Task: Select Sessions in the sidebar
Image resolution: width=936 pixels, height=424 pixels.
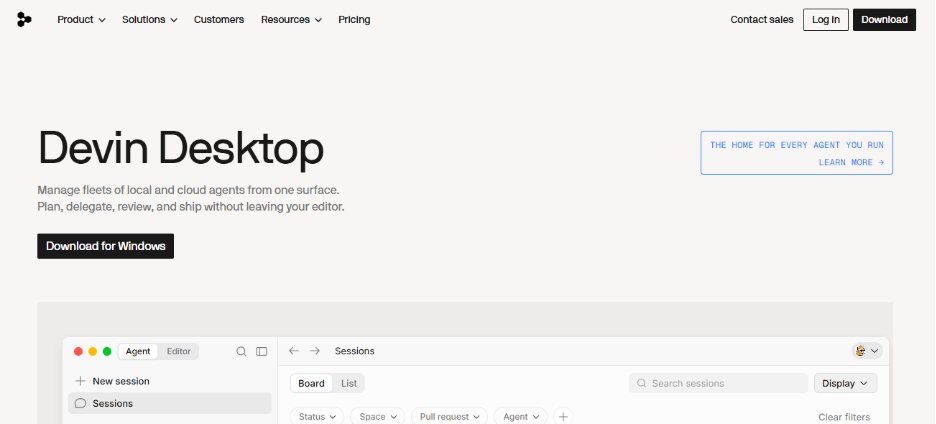Action: pyautogui.click(x=170, y=403)
